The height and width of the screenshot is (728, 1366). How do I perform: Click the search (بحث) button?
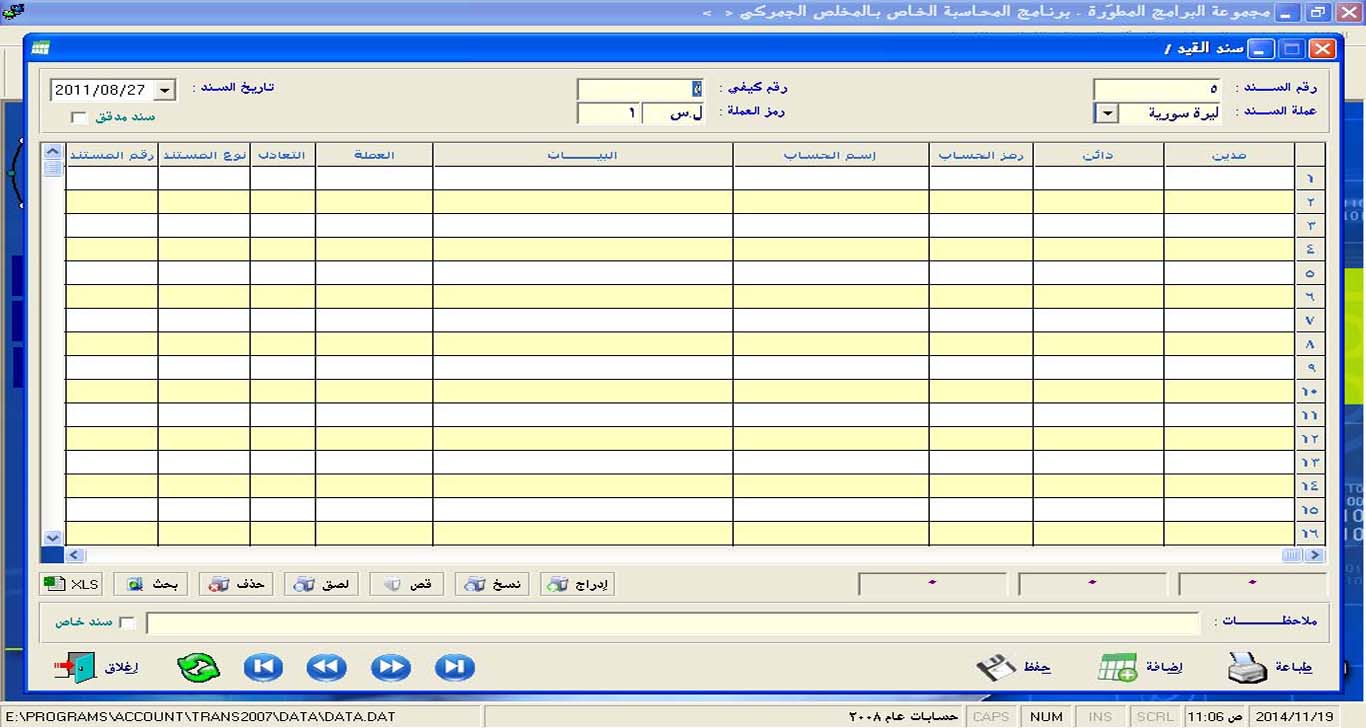click(151, 584)
